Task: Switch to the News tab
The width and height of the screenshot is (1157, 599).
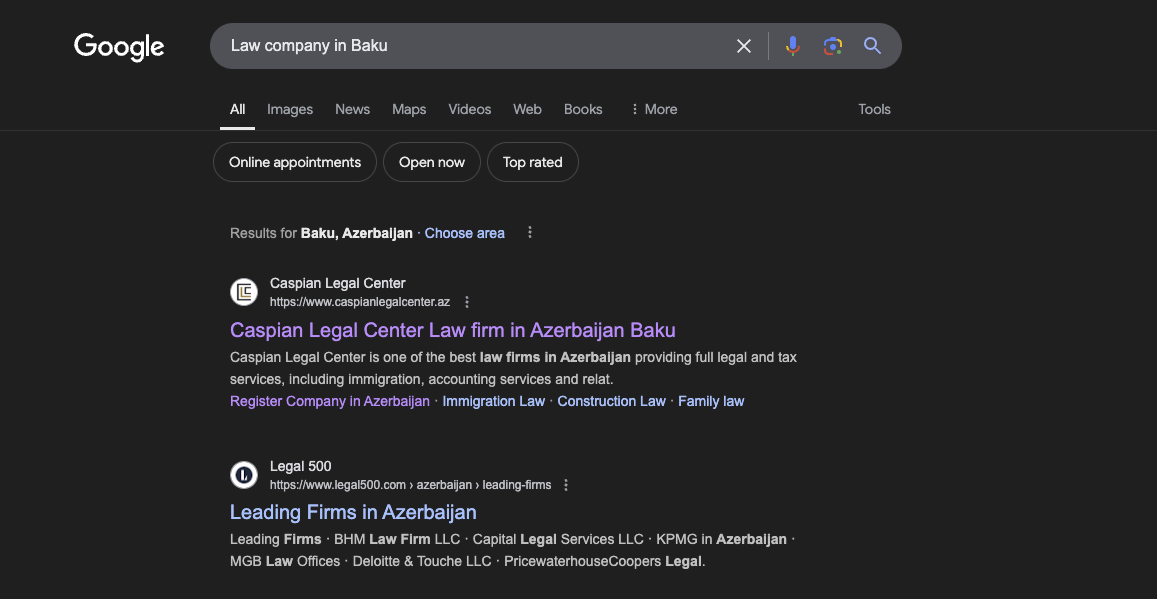Action: (x=353, y=109)
